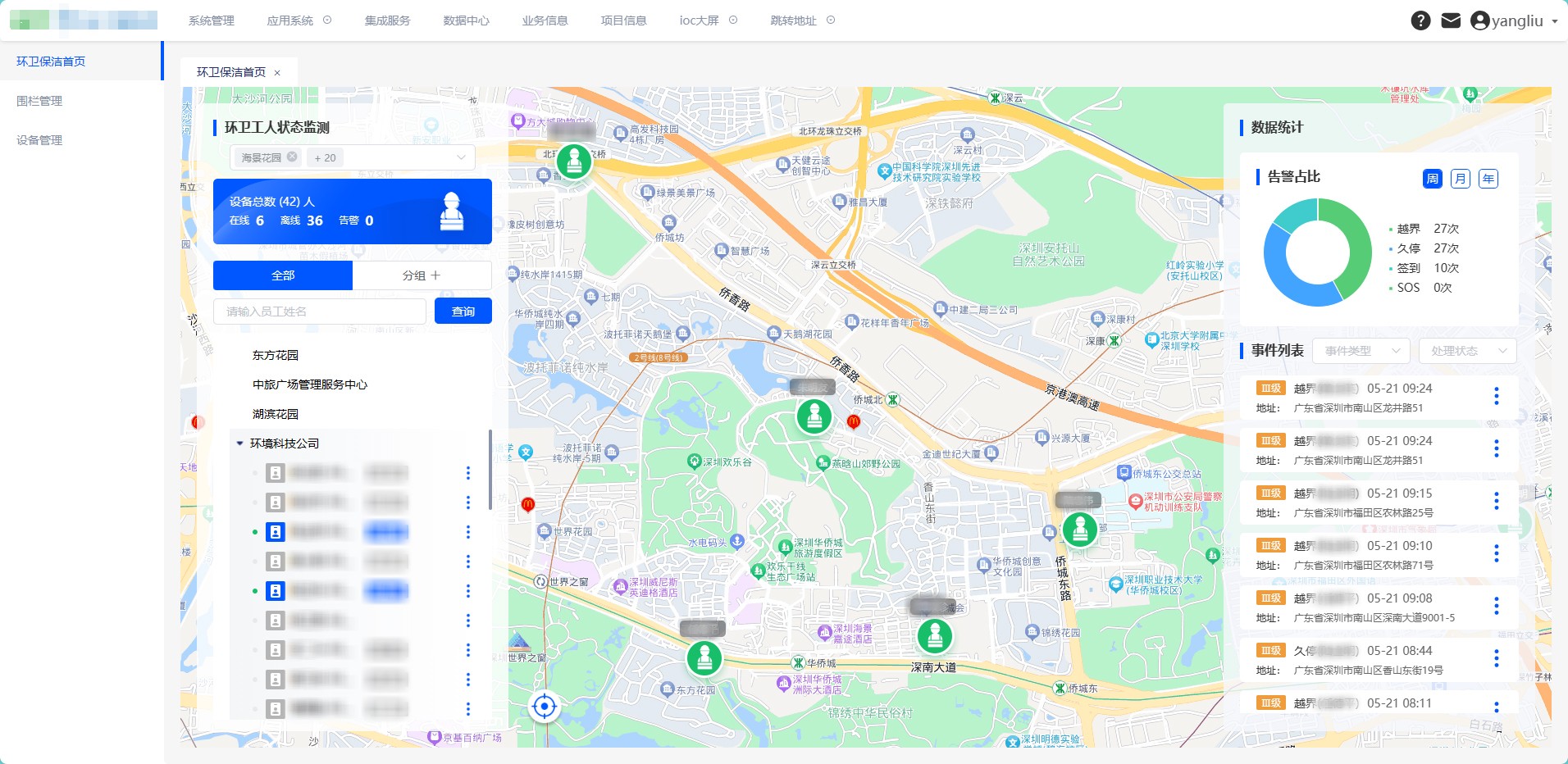Open the help question mark icon
Image resolution: width=1568 pixels, height=764 pixels.
click(x=1420, y=20)
